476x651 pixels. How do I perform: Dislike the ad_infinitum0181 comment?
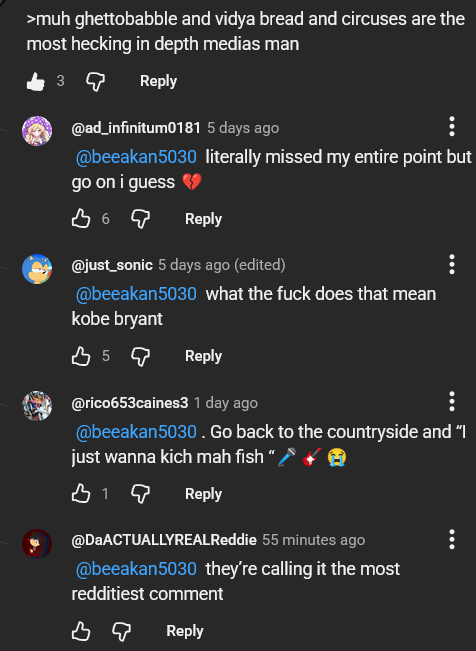tap(140, 218)
